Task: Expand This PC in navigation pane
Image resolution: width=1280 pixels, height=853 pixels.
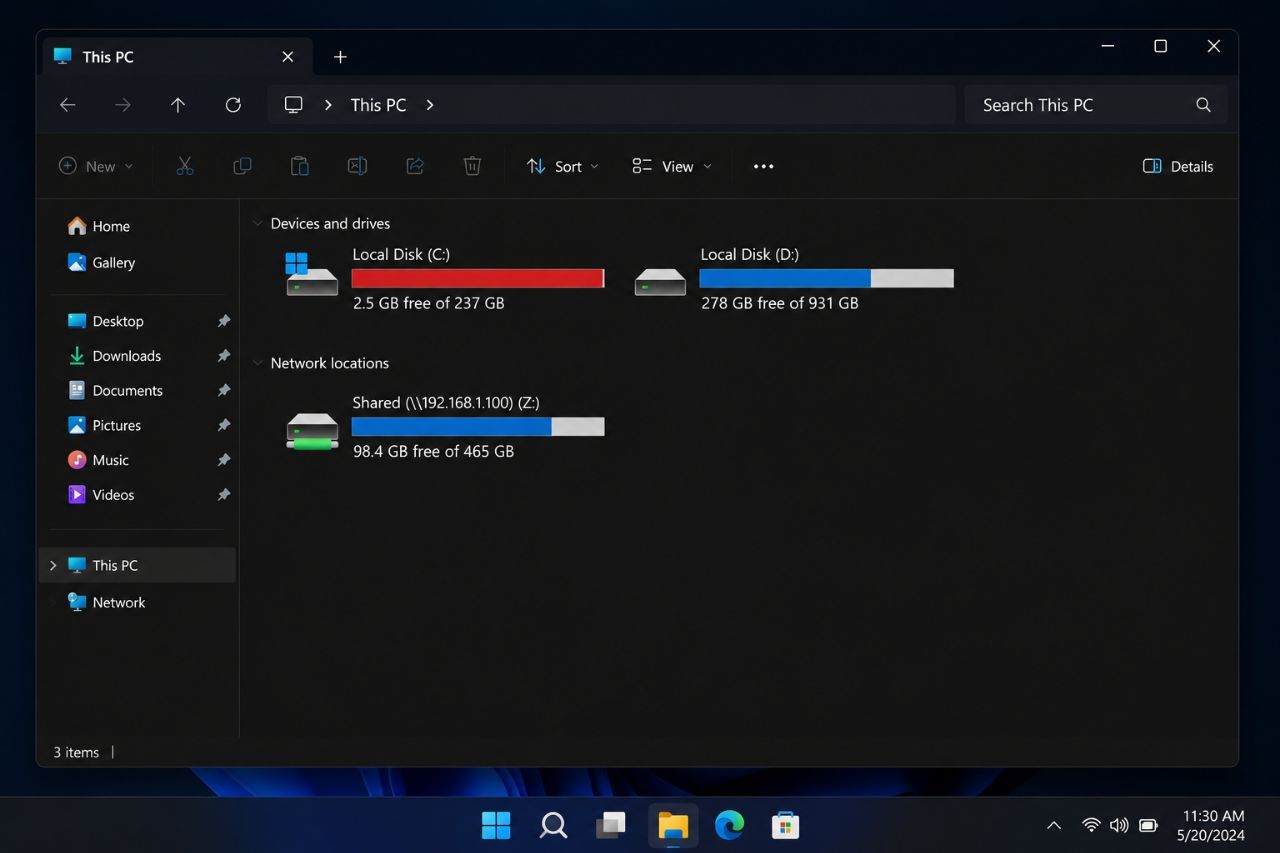Action: (x=53, y=565)
